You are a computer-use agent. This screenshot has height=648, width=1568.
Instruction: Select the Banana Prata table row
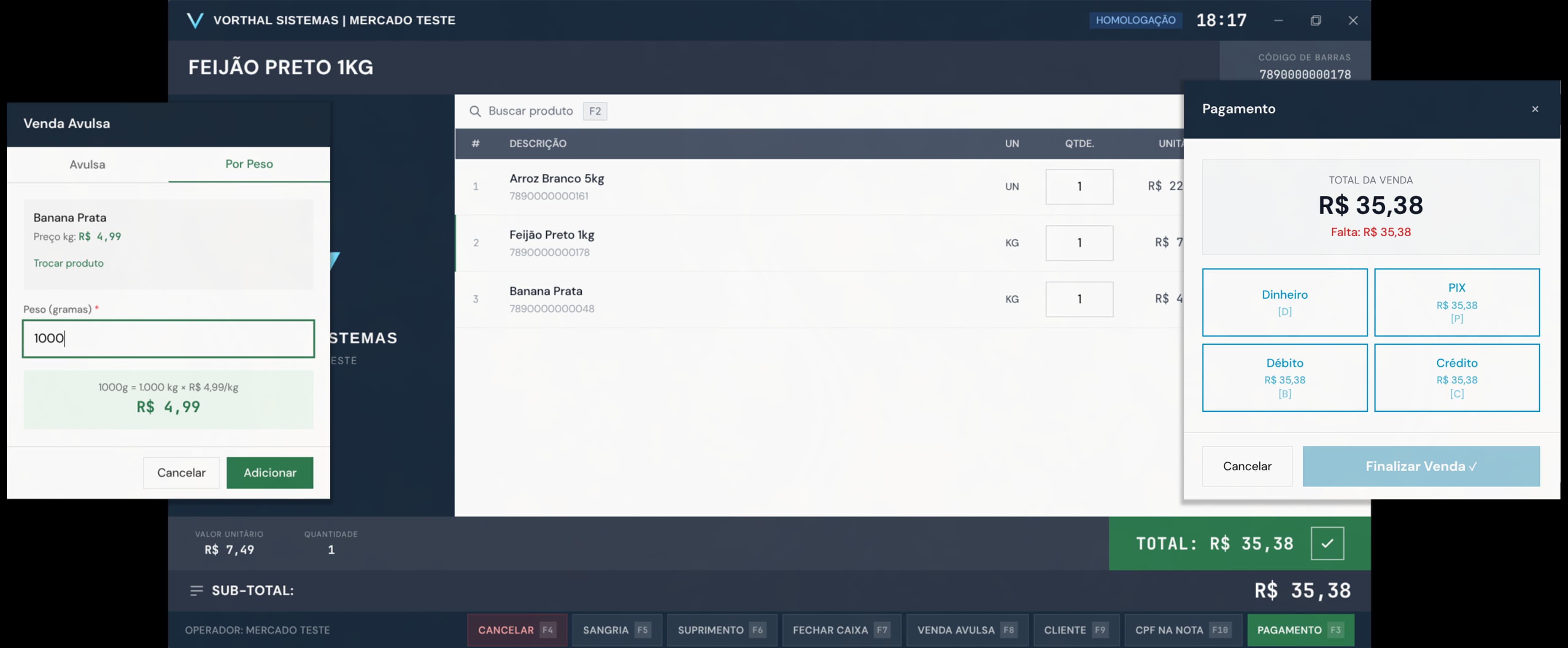(x=819, y=299)
